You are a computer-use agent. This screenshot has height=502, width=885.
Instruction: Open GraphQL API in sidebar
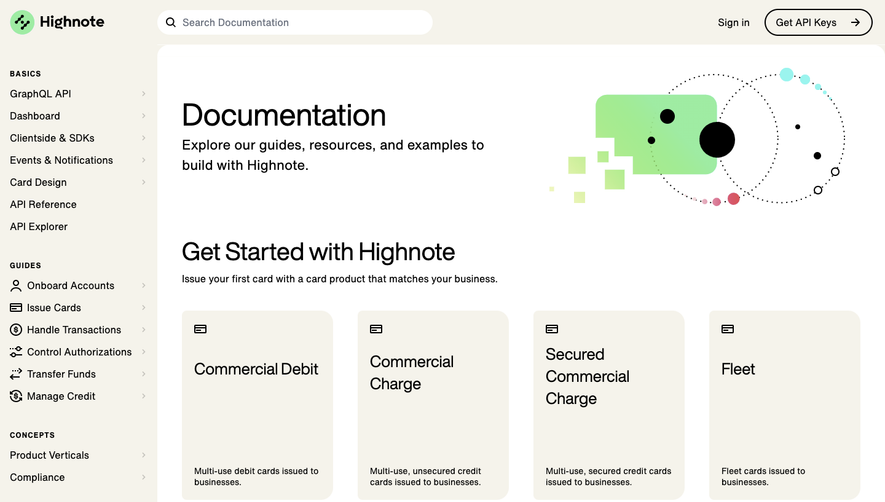(x=41, y=94)
